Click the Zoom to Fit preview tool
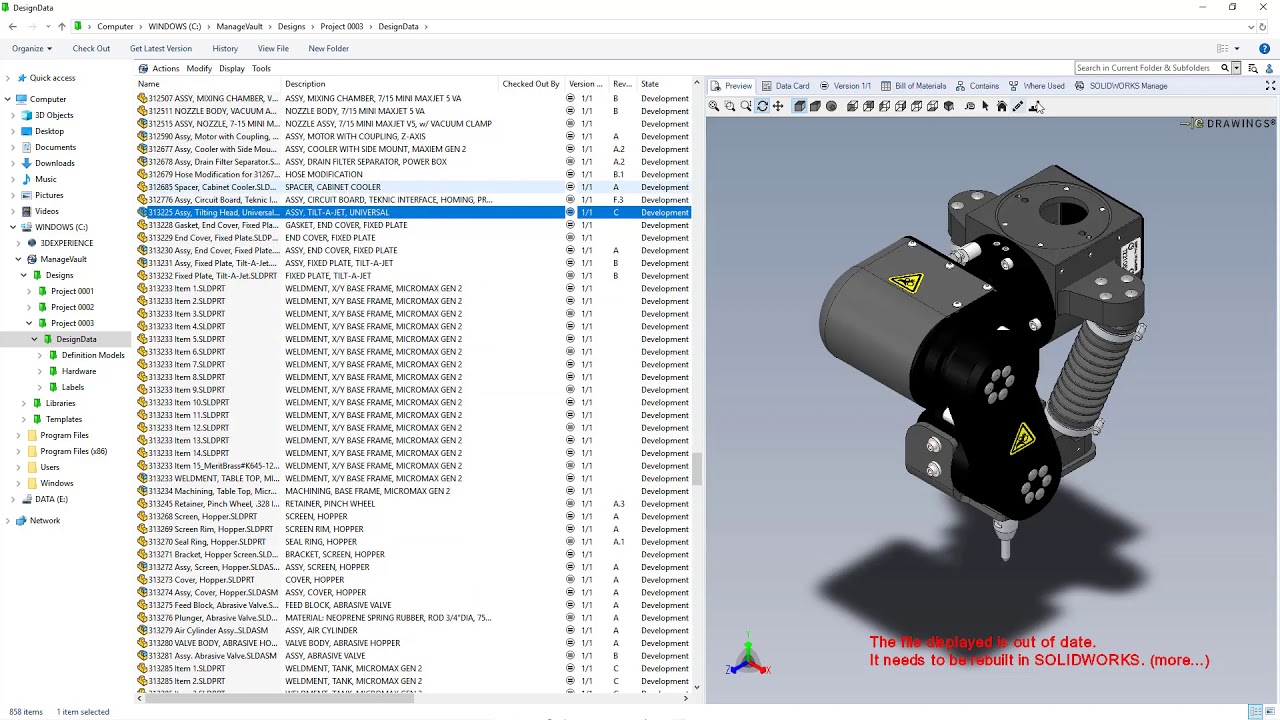 [x=714, y=106]
